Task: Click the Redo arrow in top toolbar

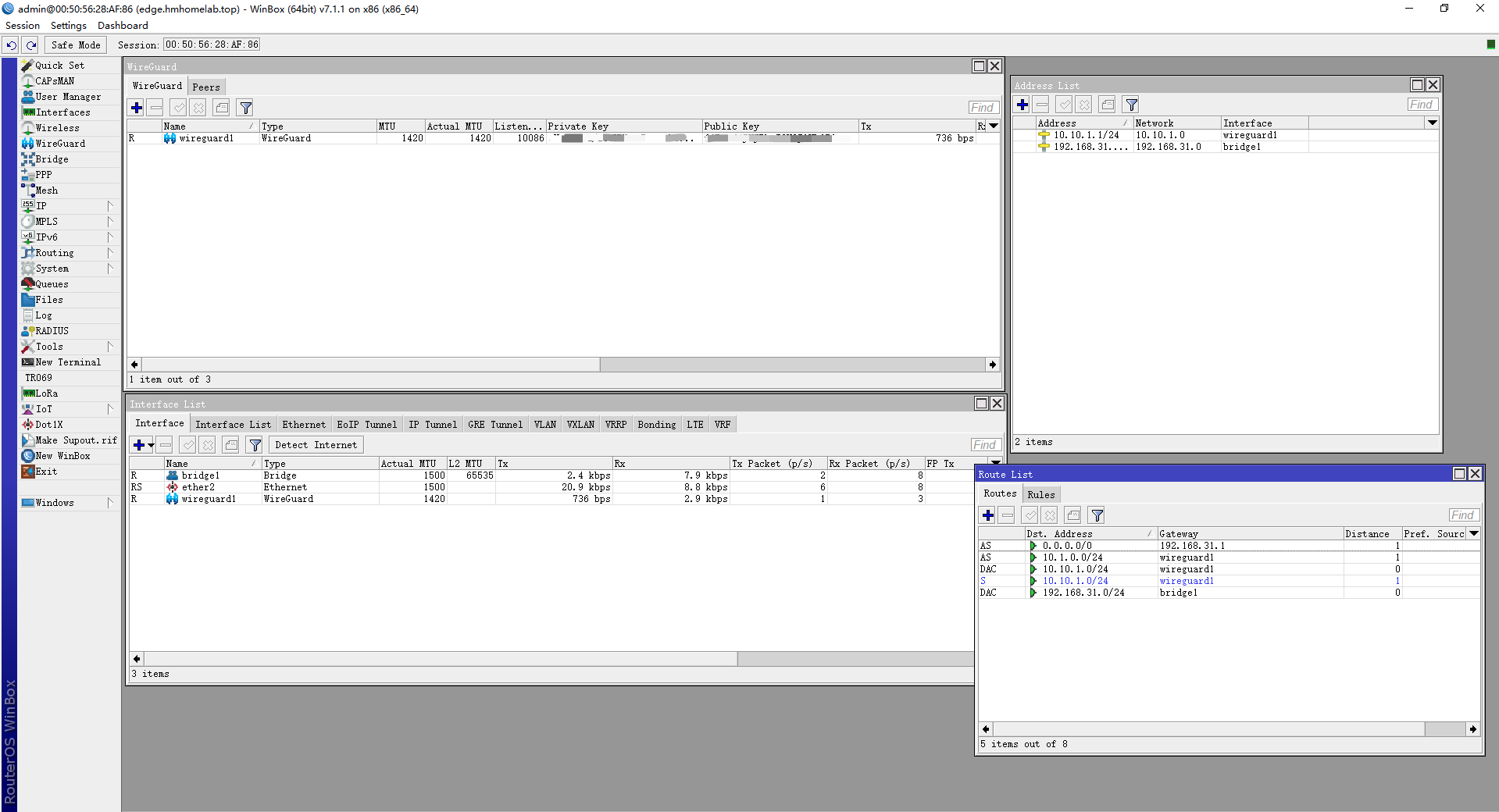Action: click(x=31, y=45)
